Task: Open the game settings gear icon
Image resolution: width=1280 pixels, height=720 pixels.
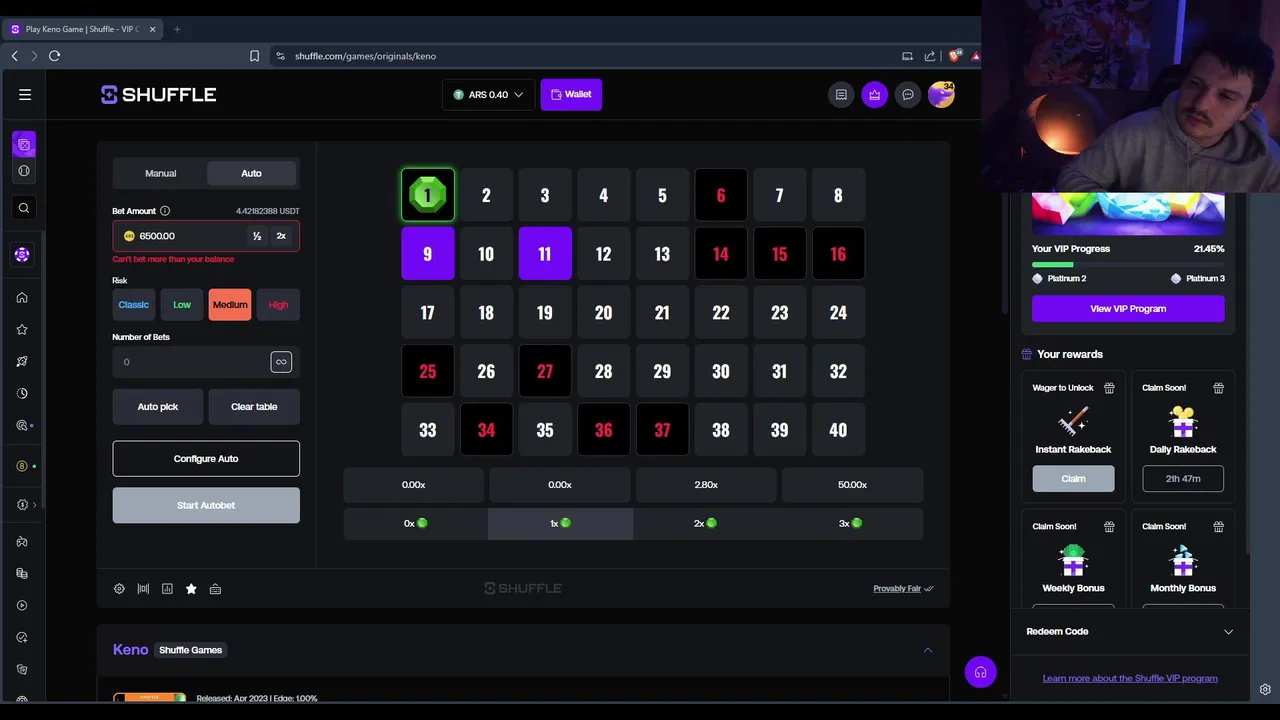Action: [119, 589]
